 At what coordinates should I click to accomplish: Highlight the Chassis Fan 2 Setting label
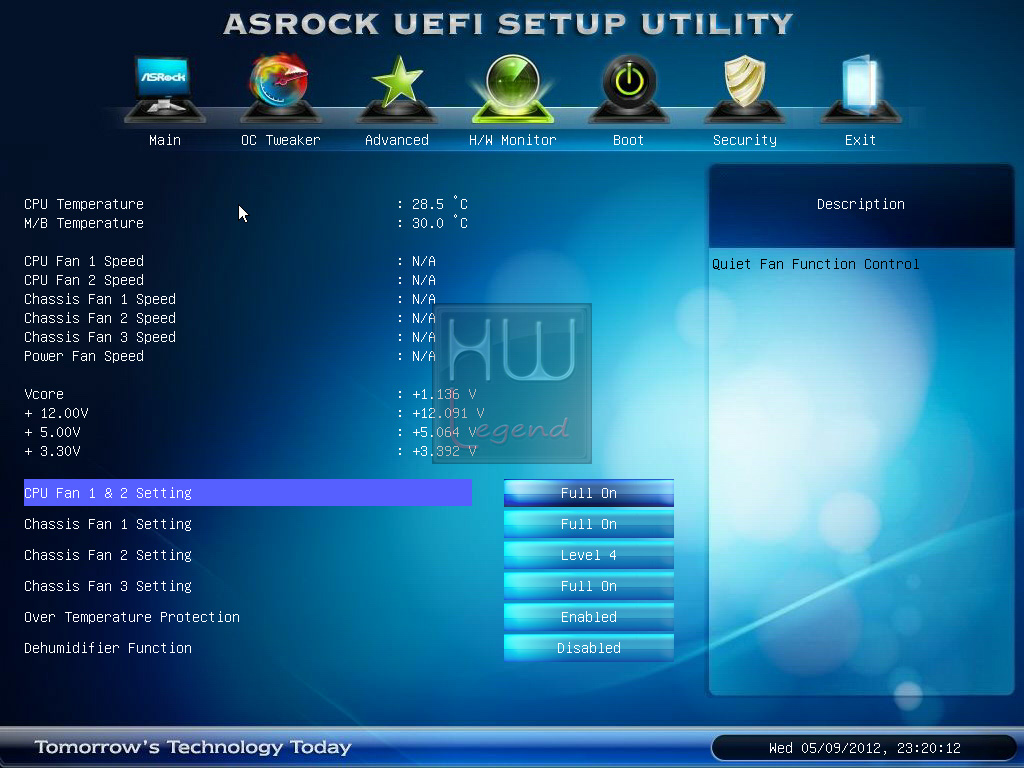108,555
